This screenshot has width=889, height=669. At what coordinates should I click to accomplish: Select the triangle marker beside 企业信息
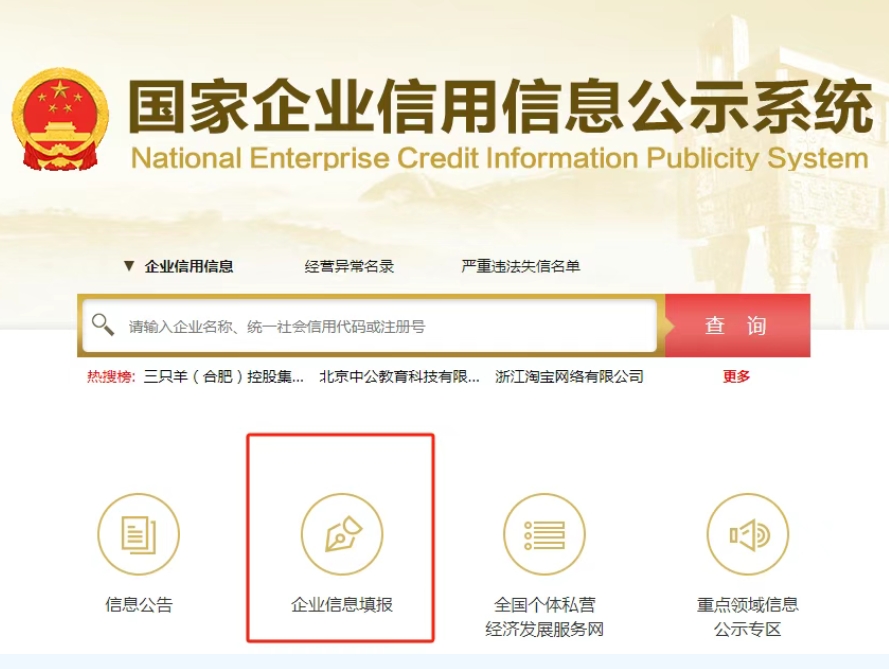pos(129,265)
